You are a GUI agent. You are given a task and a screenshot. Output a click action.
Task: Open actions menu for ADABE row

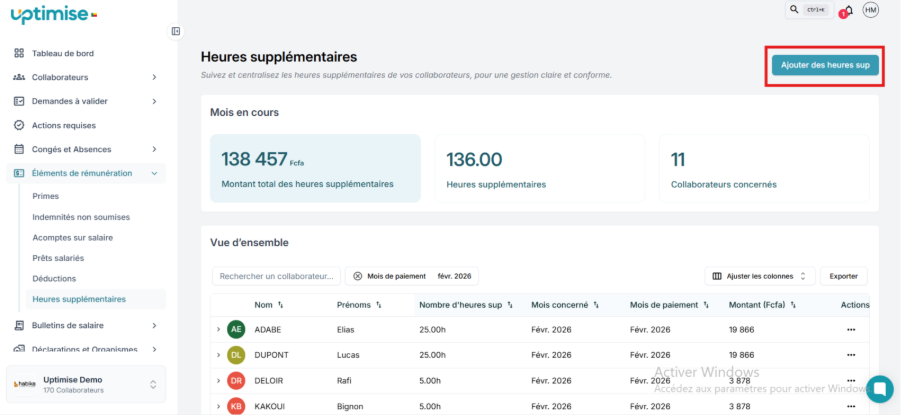[x=851, y=329]
